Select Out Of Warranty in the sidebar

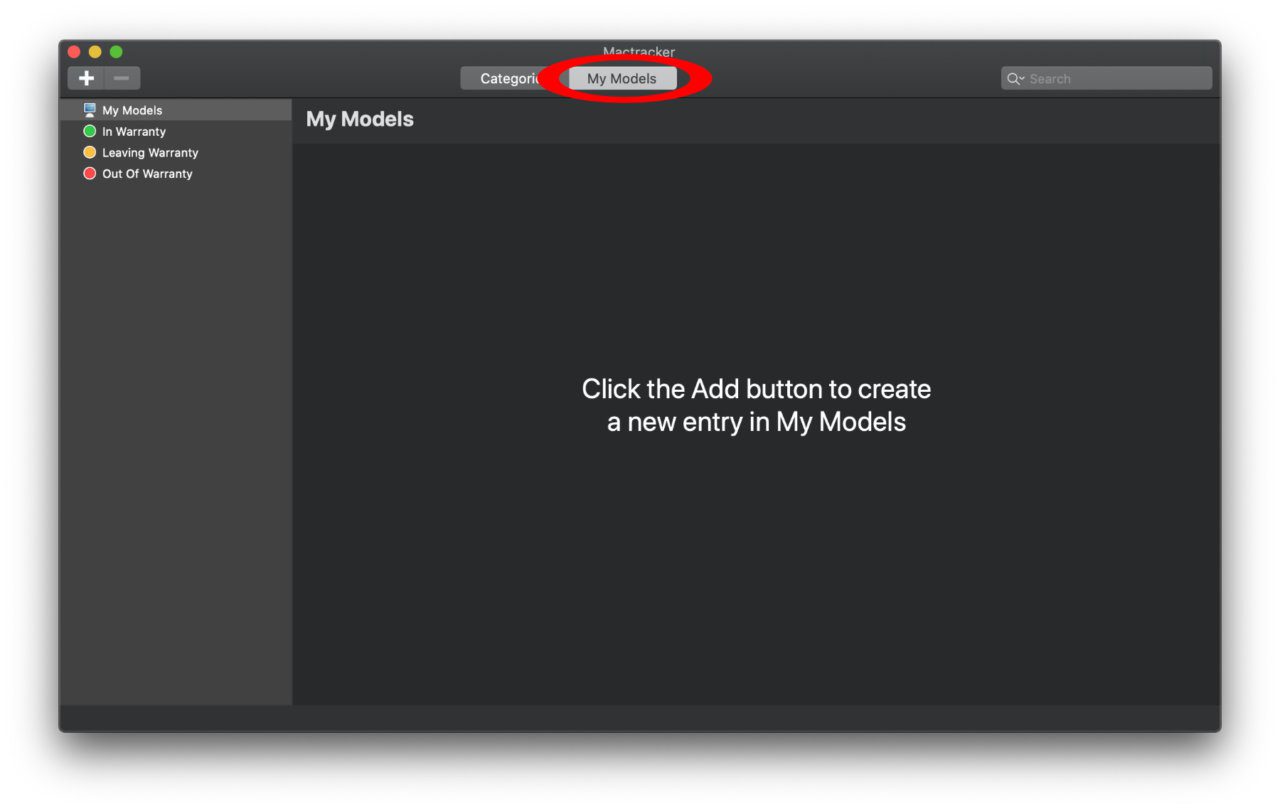[x=175, y=173]
